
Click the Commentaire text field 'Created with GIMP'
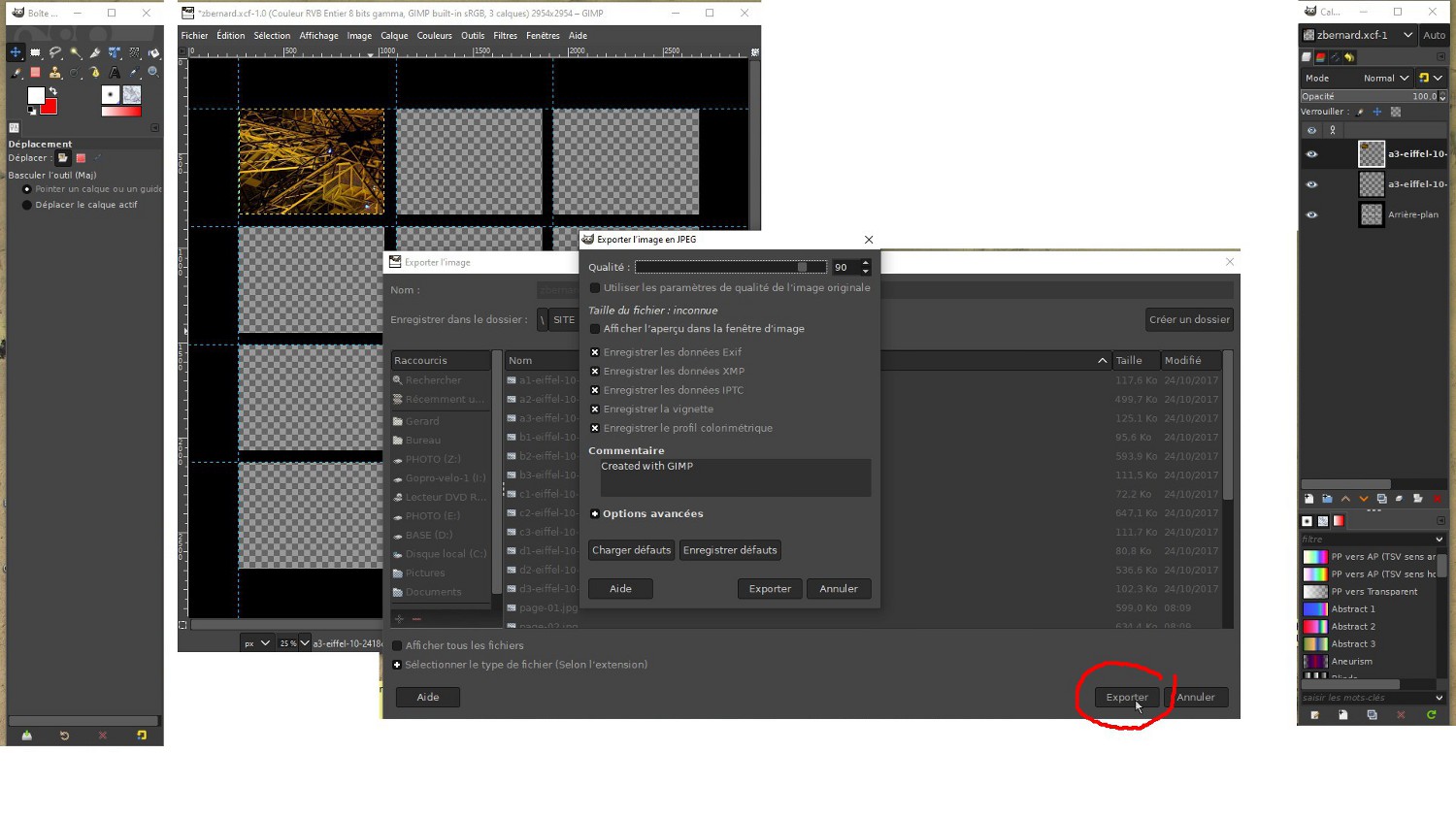[x=735, y=477]
